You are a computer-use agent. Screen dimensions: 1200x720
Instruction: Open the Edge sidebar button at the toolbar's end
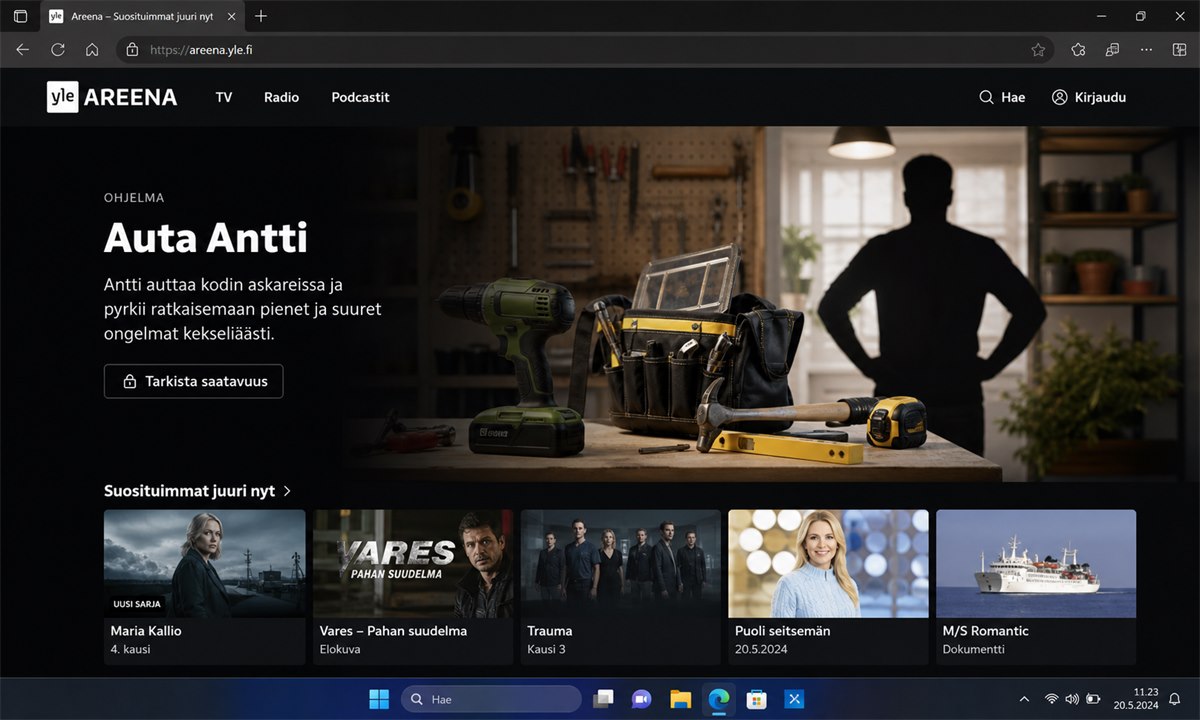1179,49
